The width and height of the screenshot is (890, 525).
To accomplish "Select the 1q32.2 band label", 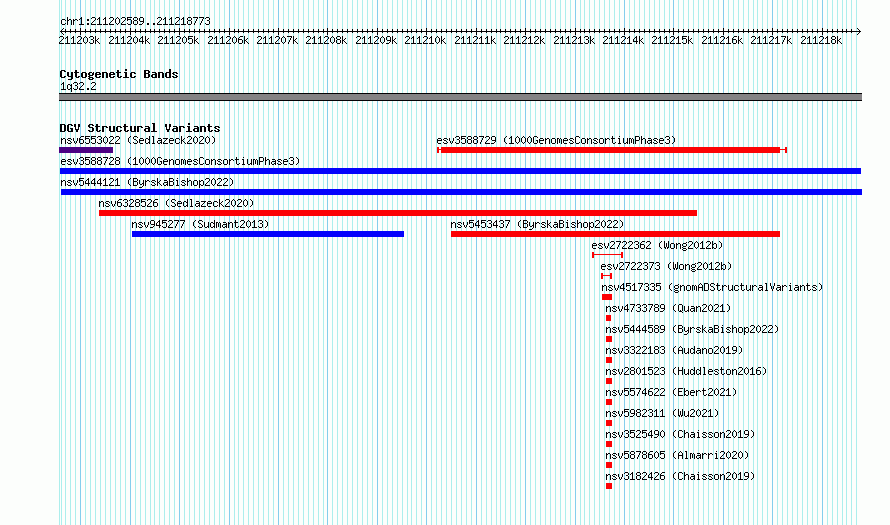I will (x=78, y=86).
